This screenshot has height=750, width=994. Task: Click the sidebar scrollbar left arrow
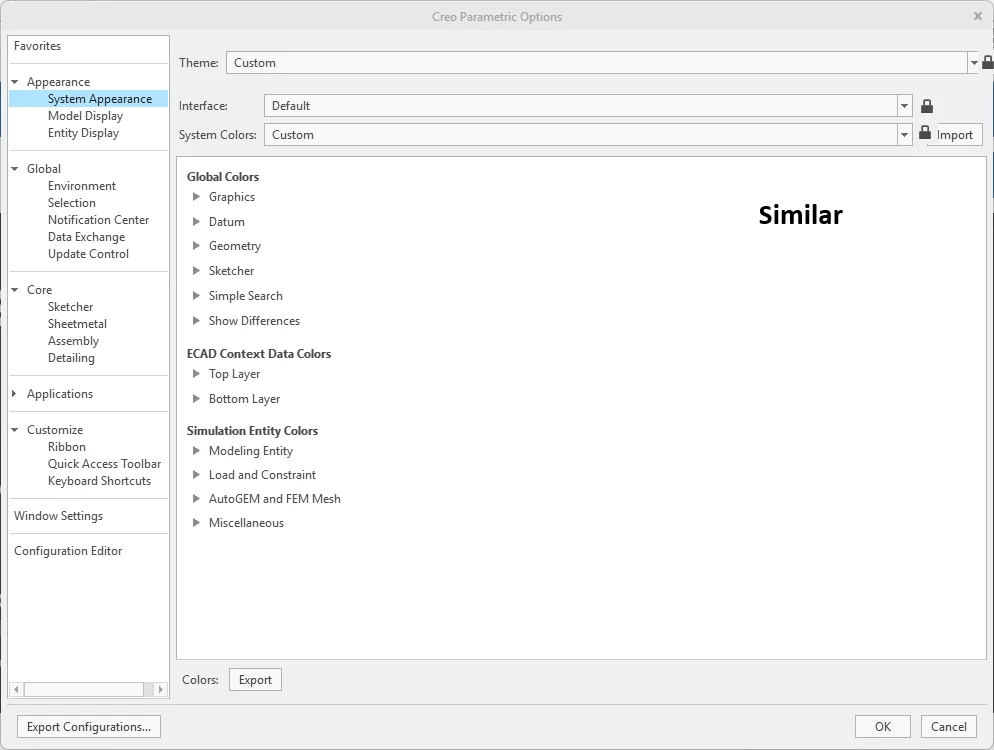click(x=16, y=689)
